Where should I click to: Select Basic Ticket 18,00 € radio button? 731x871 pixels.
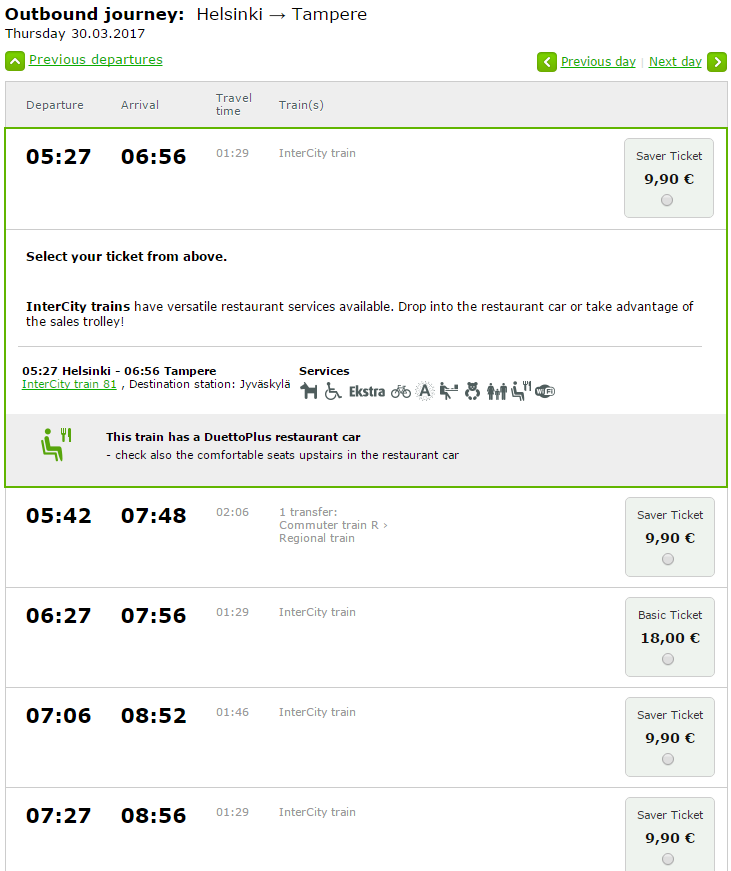pos(668,659)
